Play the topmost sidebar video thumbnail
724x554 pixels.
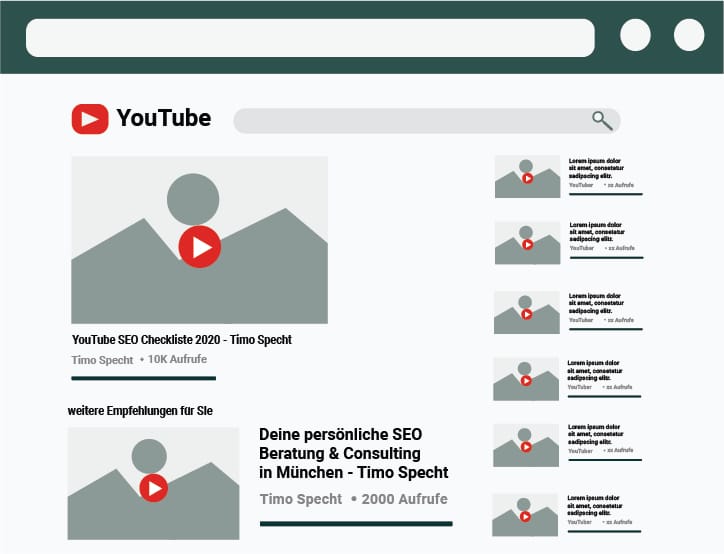tap(527, 178)
